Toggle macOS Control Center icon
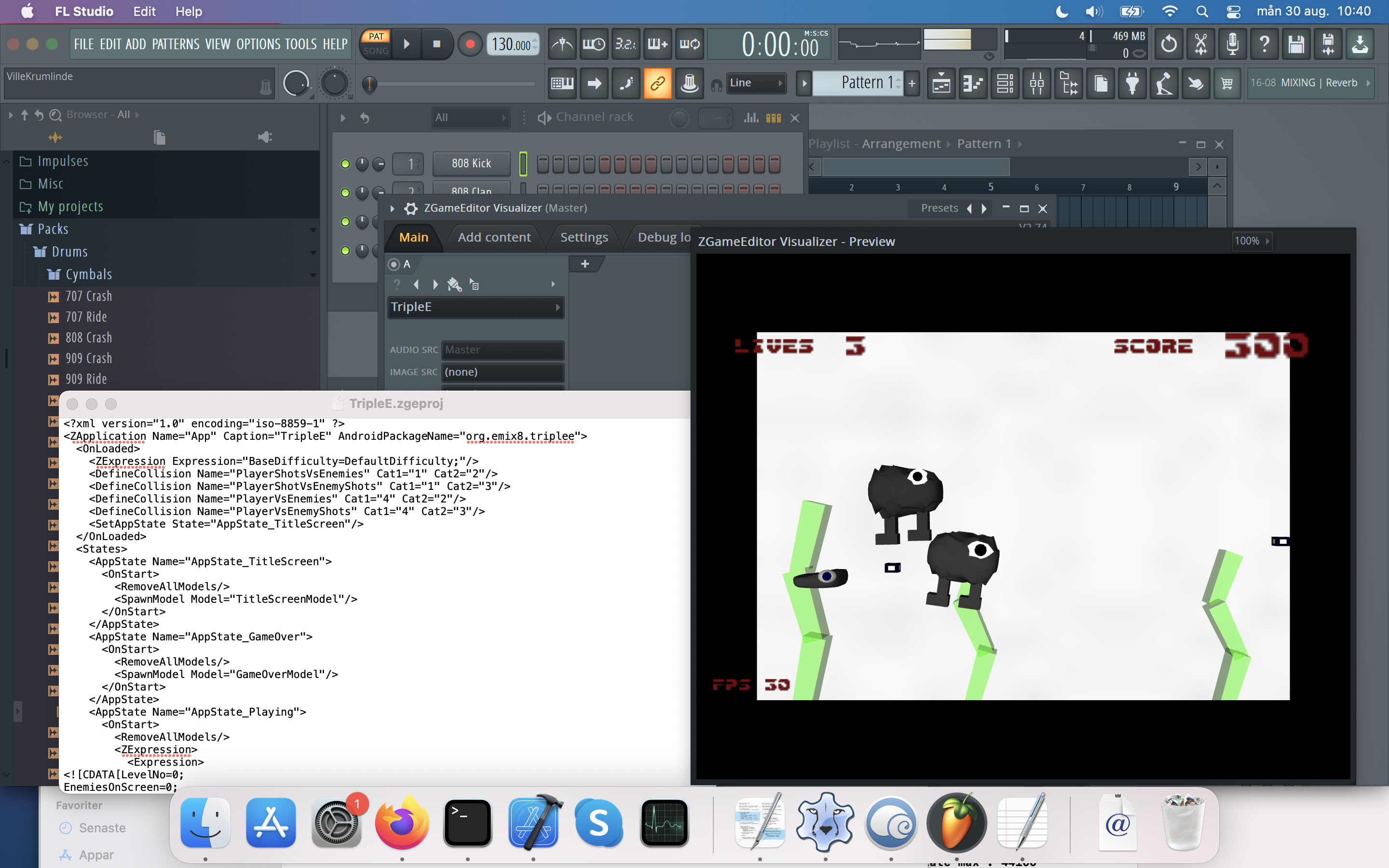 click(x=1233, y=12)
